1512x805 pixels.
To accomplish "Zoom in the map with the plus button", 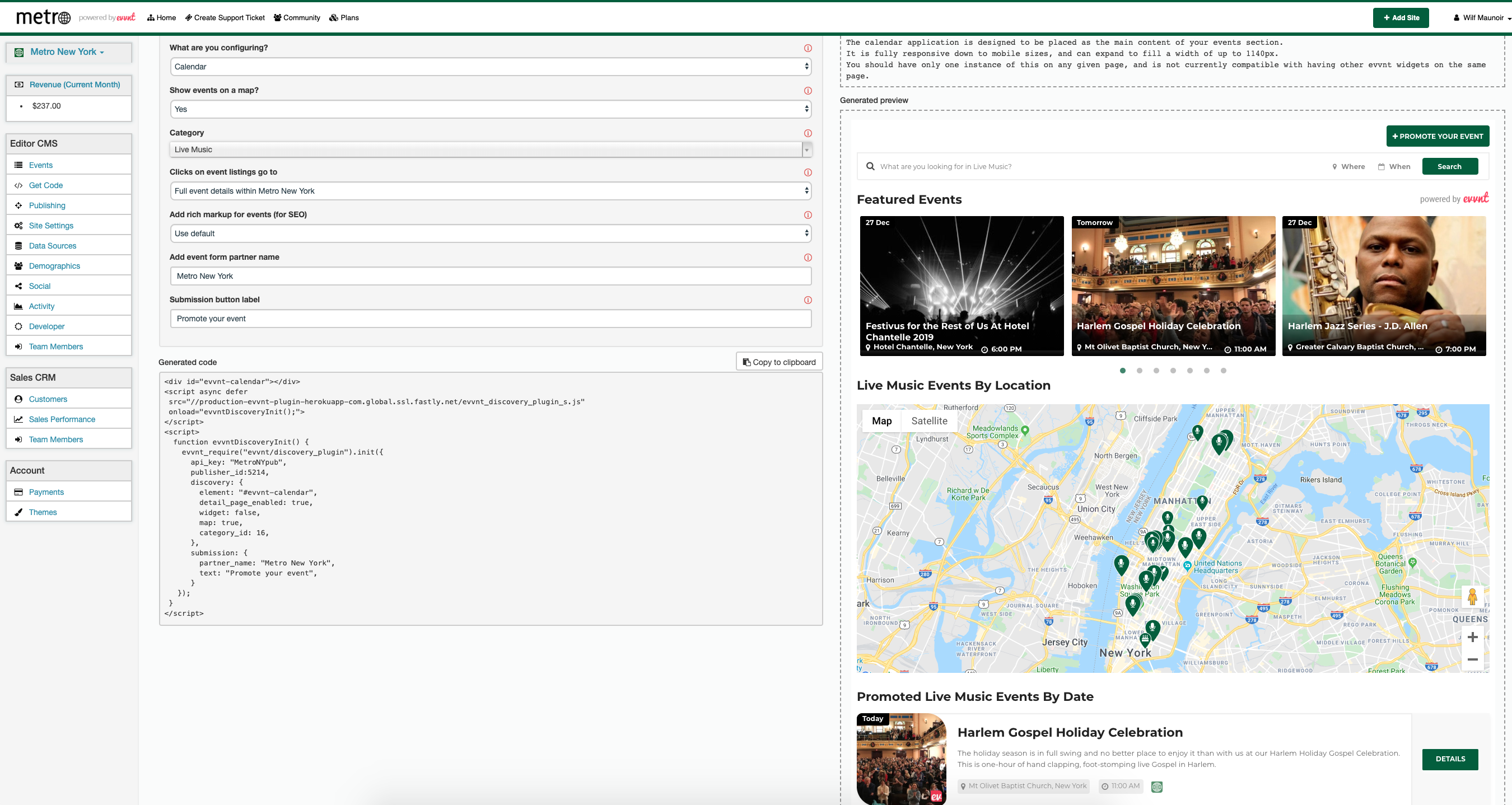I will coord(1472,637).
